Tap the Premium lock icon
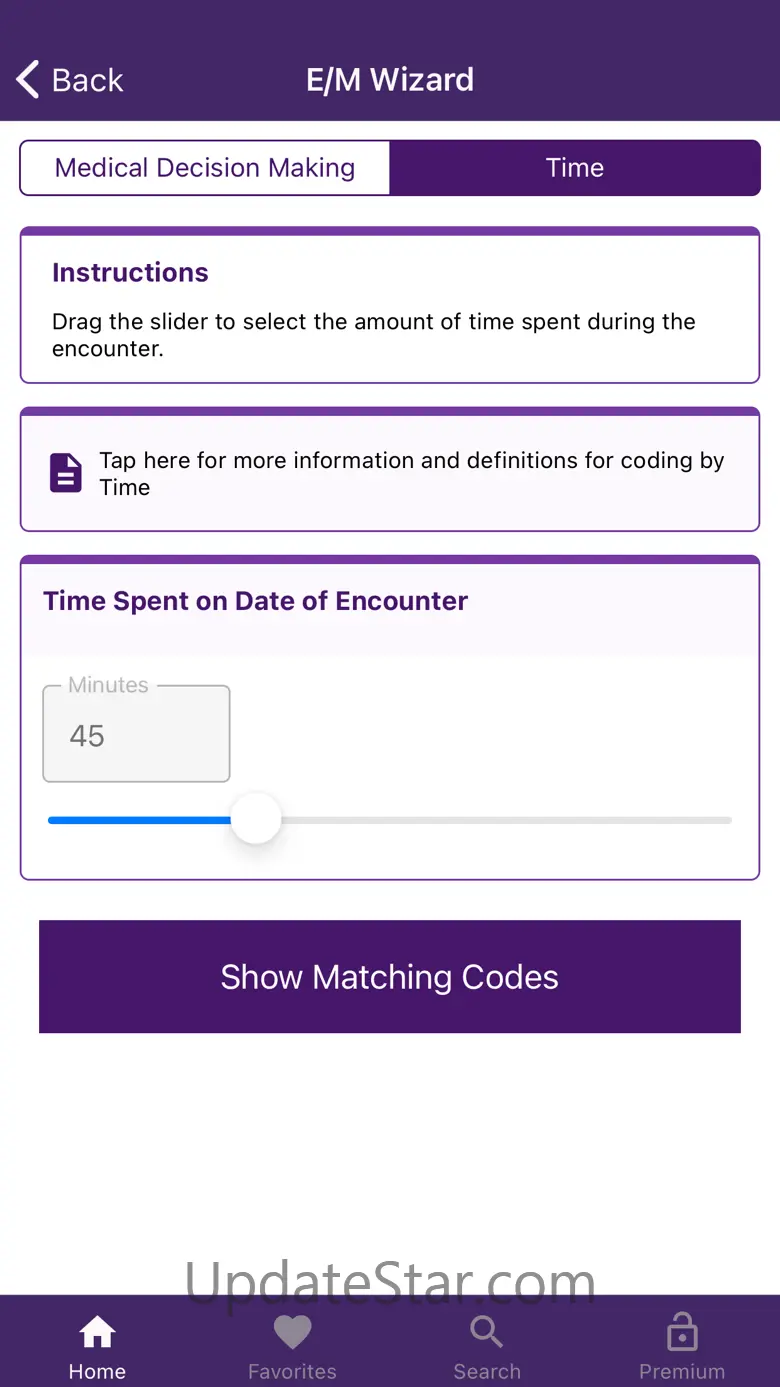780x1387 pixels. point(682,1332)
